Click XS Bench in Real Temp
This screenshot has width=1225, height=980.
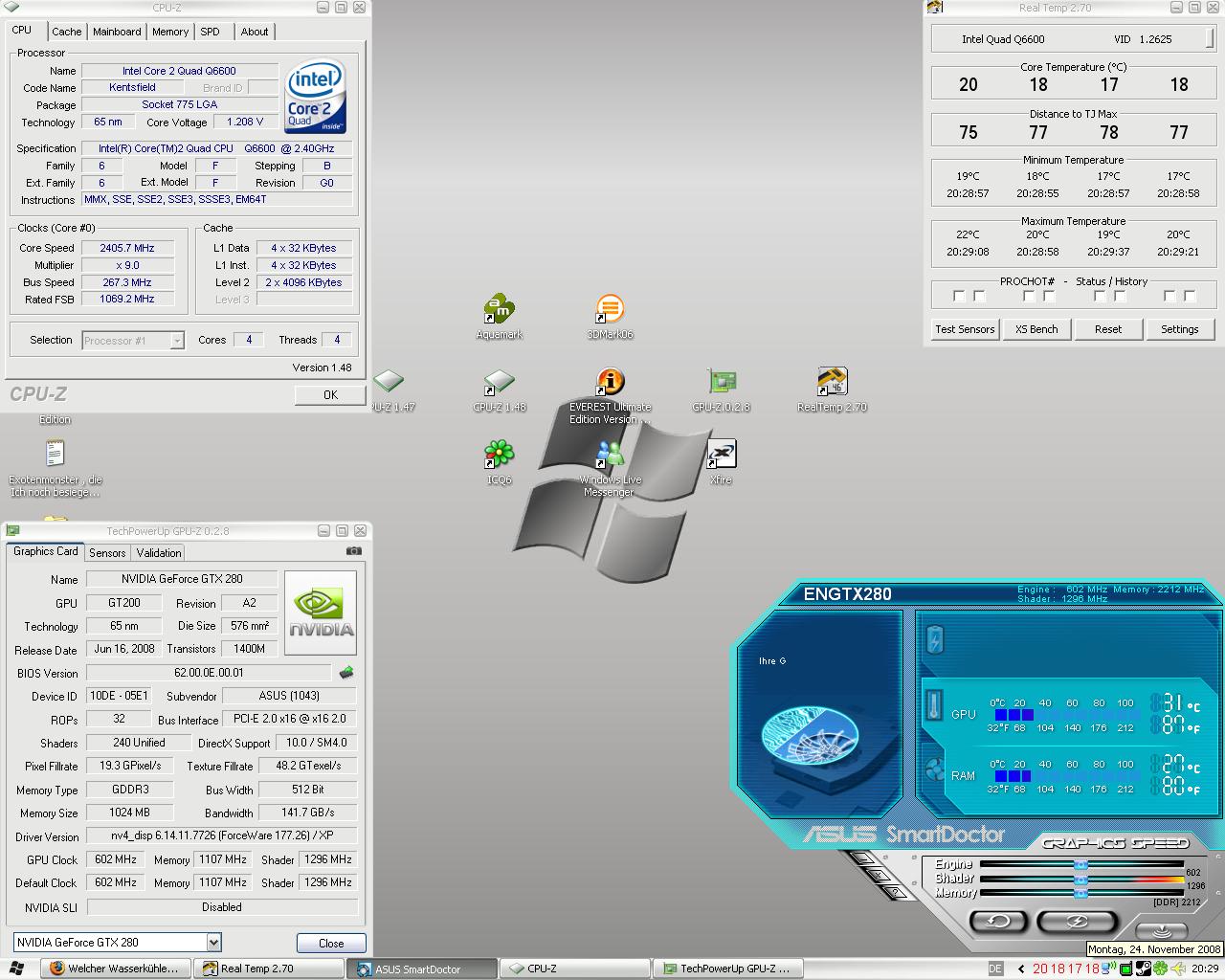[x=1036, y=329]
